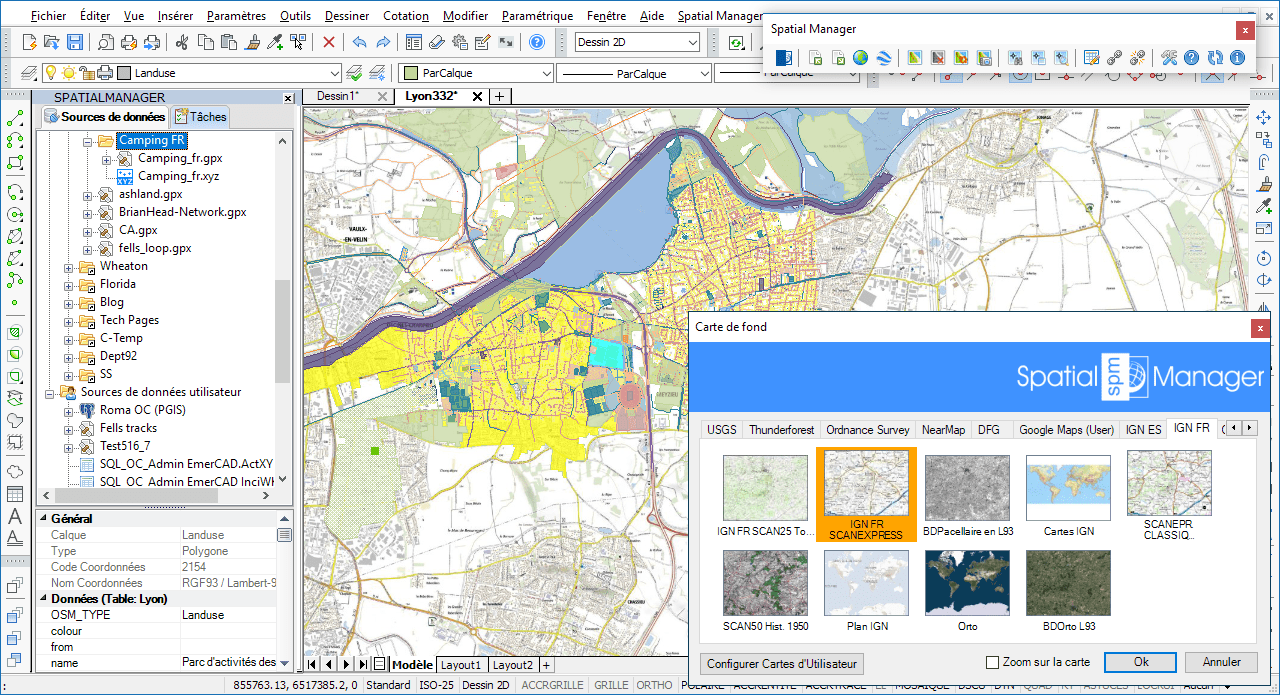The height and width of the screenshot is (695, 1280).
Task: Click the remove background map icon
Action: click(x=937, y=58)
